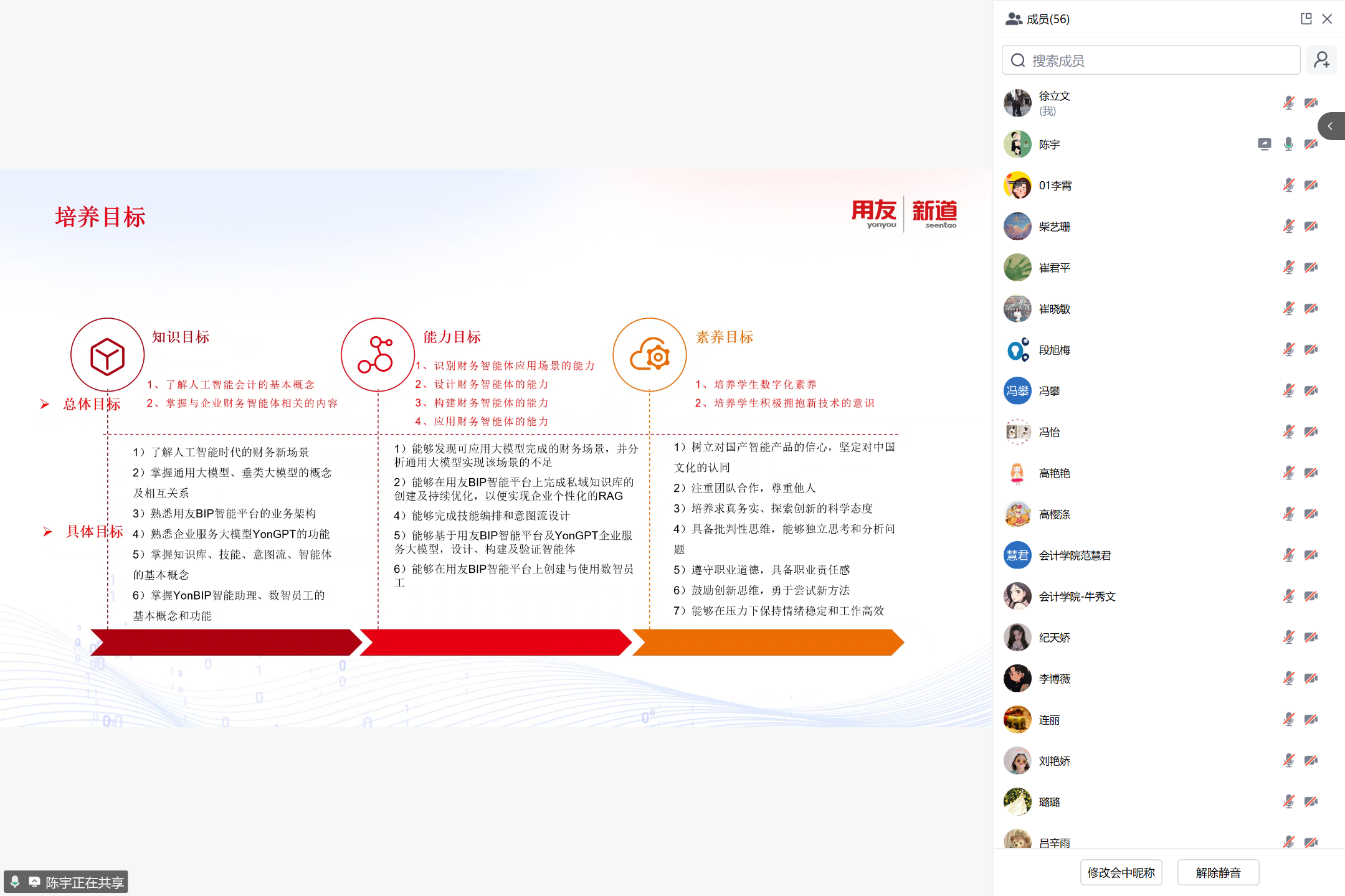Click 陈宇's active microphone icon
The width and height of the screenshot is (1345, 896).
coord(1288,144)
